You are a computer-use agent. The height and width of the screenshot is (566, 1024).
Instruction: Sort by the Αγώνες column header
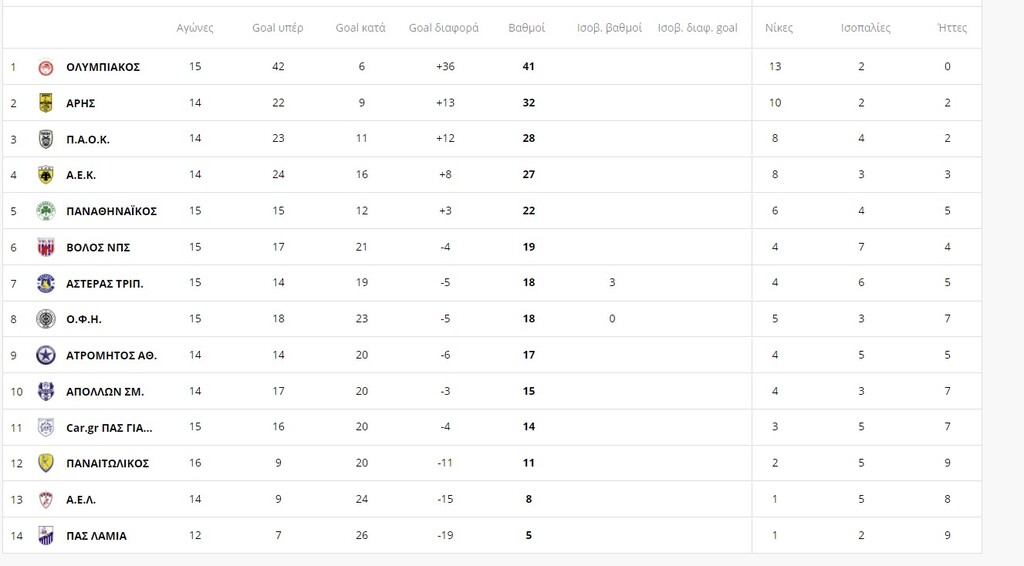tap(195, 28)
